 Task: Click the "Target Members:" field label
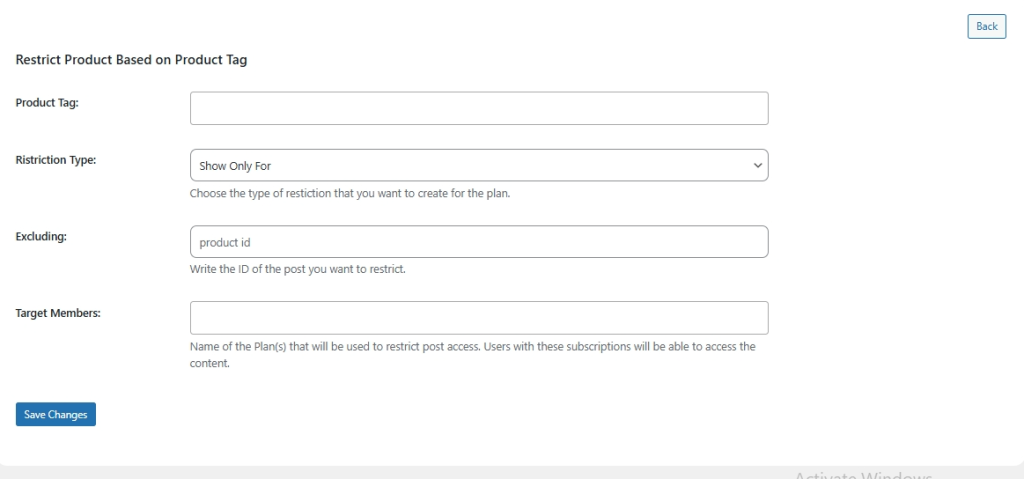pos(58,312)
